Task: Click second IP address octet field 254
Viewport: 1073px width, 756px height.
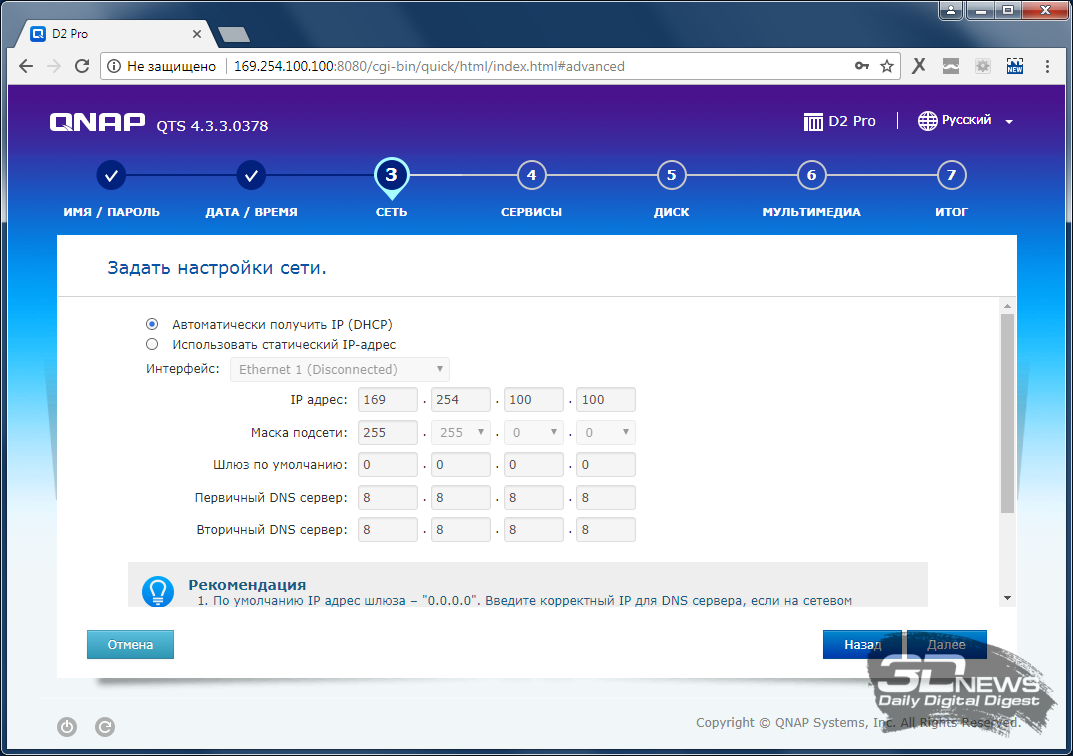Action: coord(461,400)
